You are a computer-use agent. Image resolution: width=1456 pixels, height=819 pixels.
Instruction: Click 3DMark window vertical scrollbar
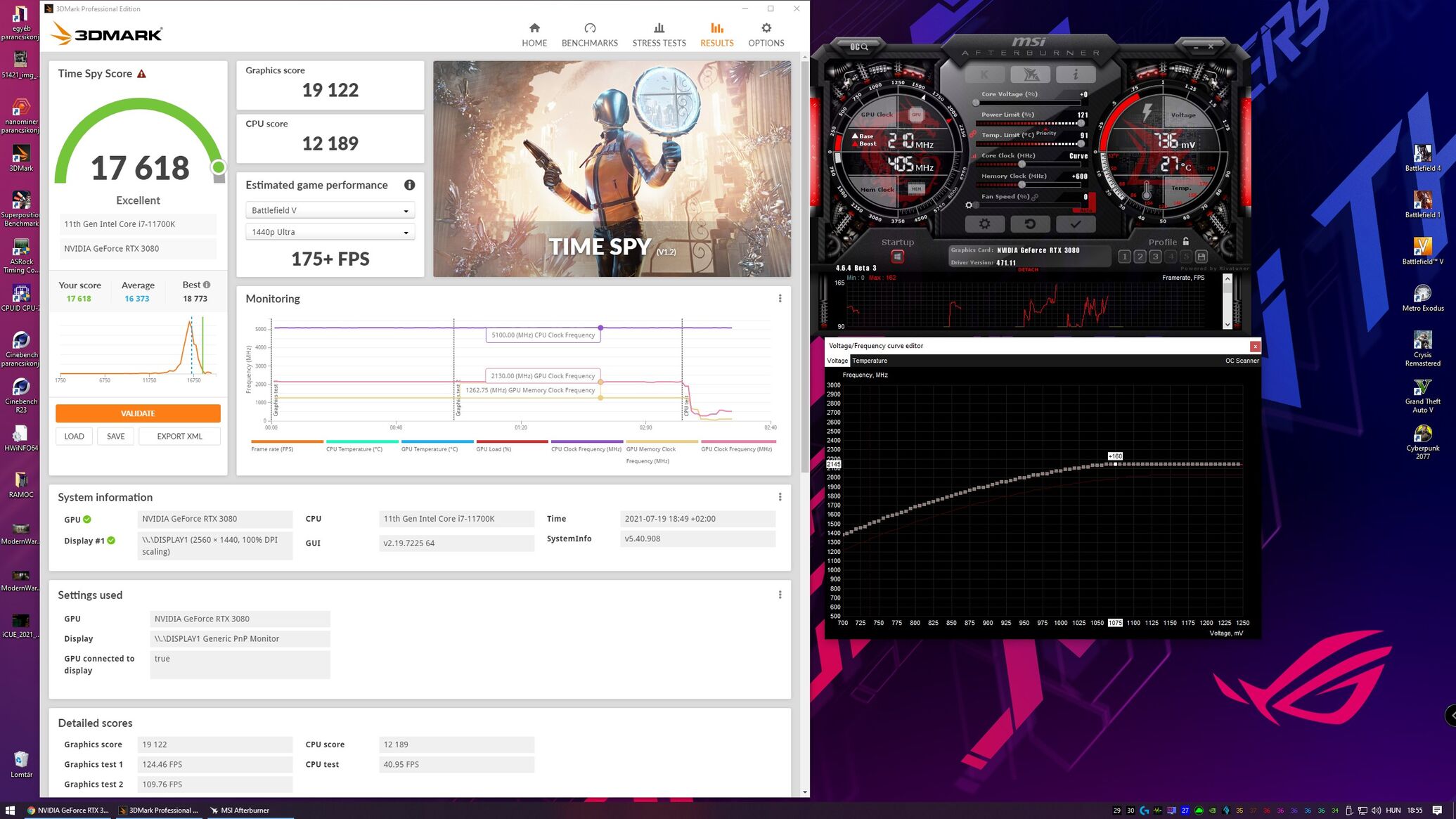(x=804, y=267)
